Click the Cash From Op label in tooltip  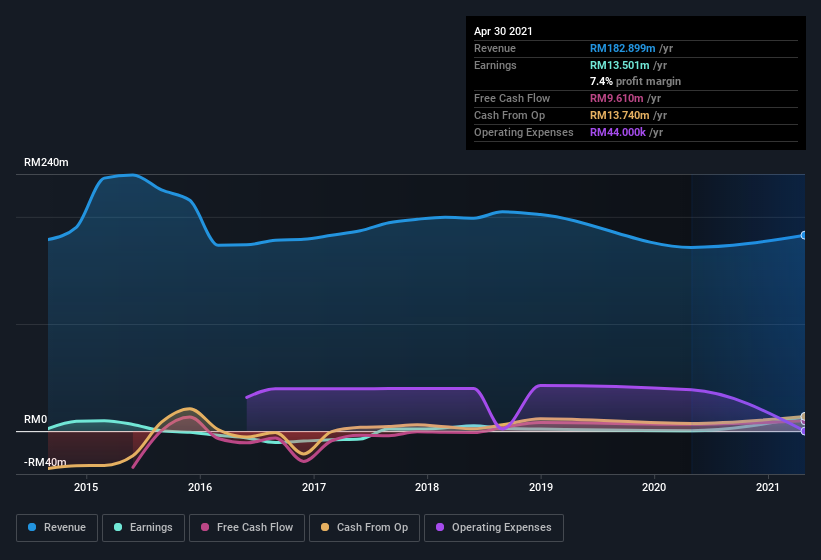point(509,115)
